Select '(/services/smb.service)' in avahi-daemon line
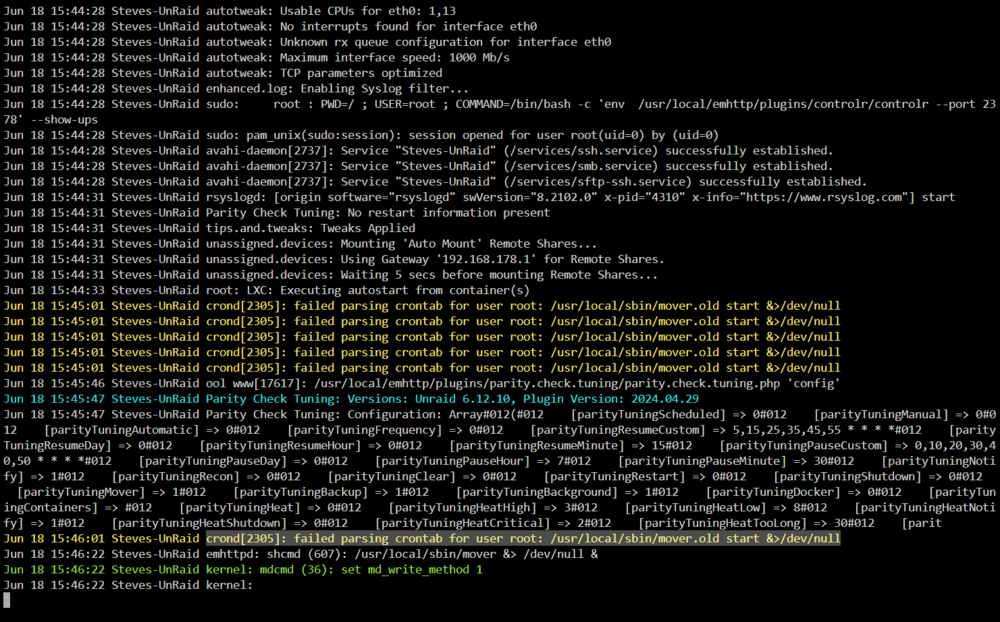 pyautogui.click(x=581, y=166)
